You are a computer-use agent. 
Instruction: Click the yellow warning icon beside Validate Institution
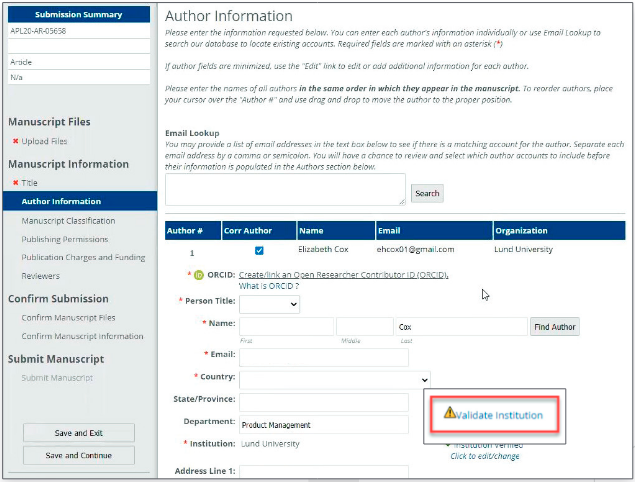click(449, 412)
